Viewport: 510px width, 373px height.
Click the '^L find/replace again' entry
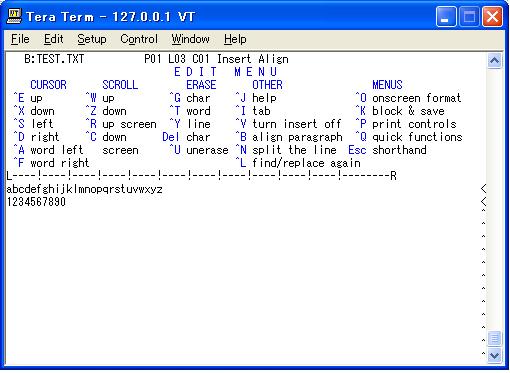click(x=298, y=163)
